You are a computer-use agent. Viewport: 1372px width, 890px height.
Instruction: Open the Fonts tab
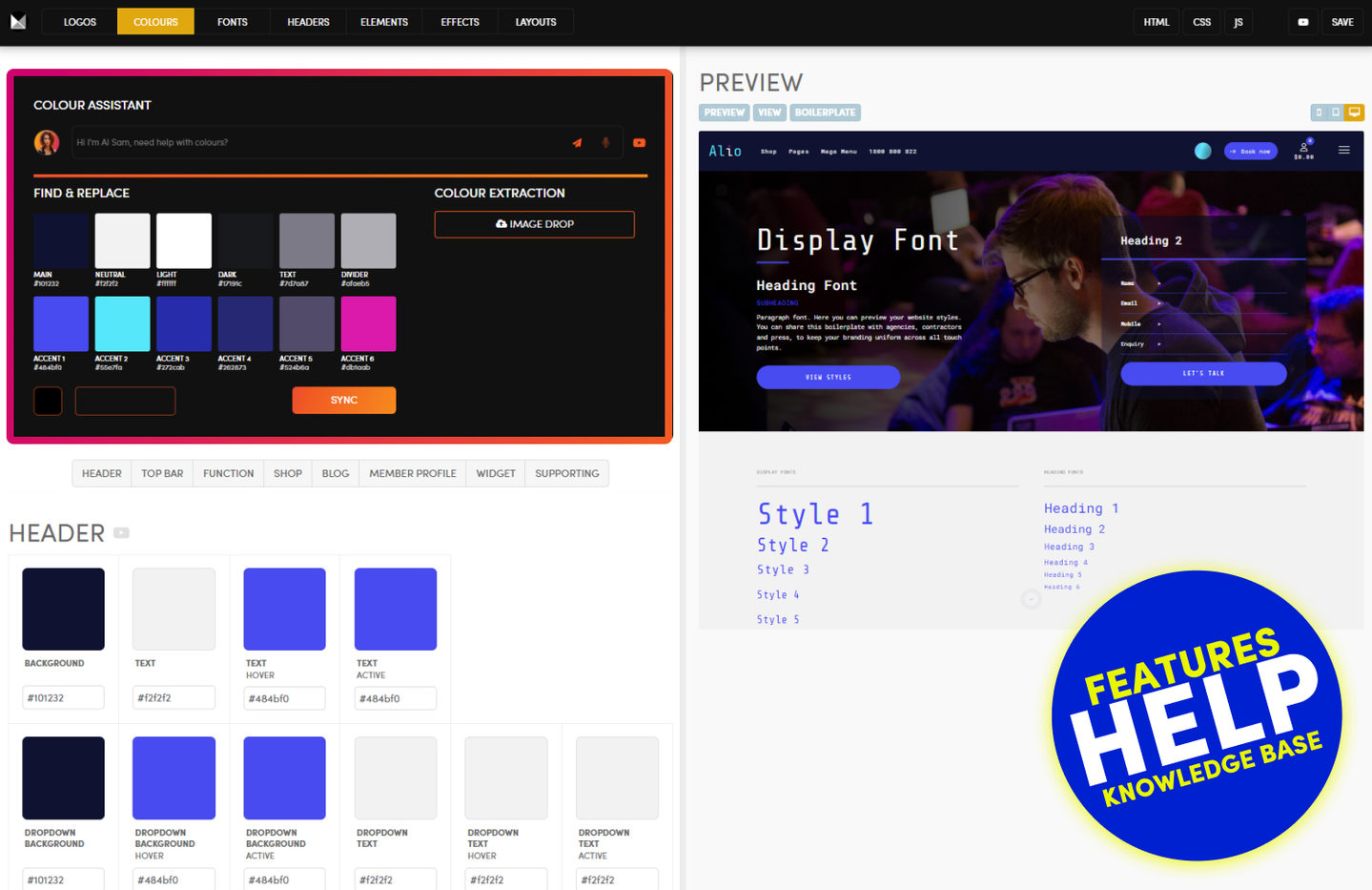pos(232,22)
